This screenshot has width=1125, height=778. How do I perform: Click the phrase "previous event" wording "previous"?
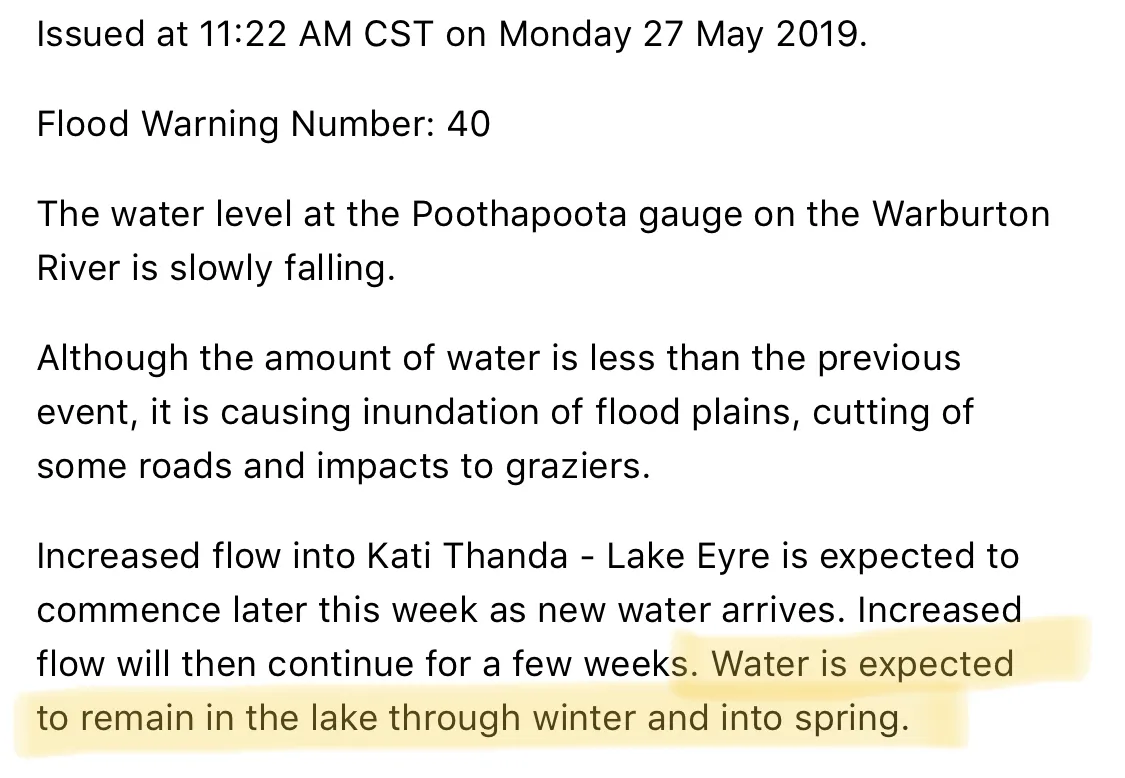889,358
